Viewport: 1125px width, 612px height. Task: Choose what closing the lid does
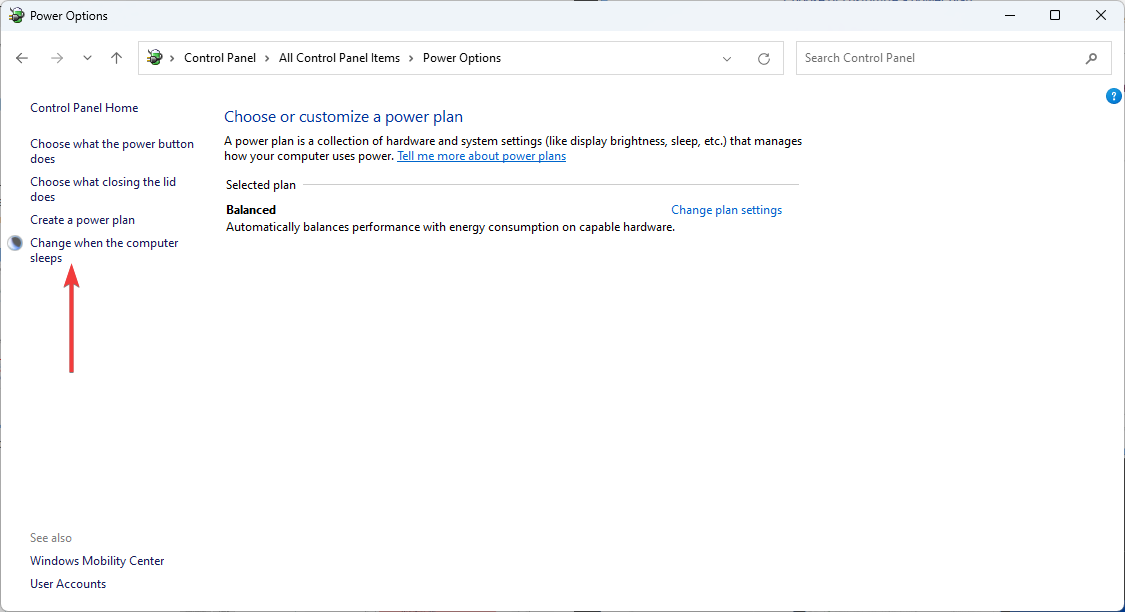click(x=103, y=189)
